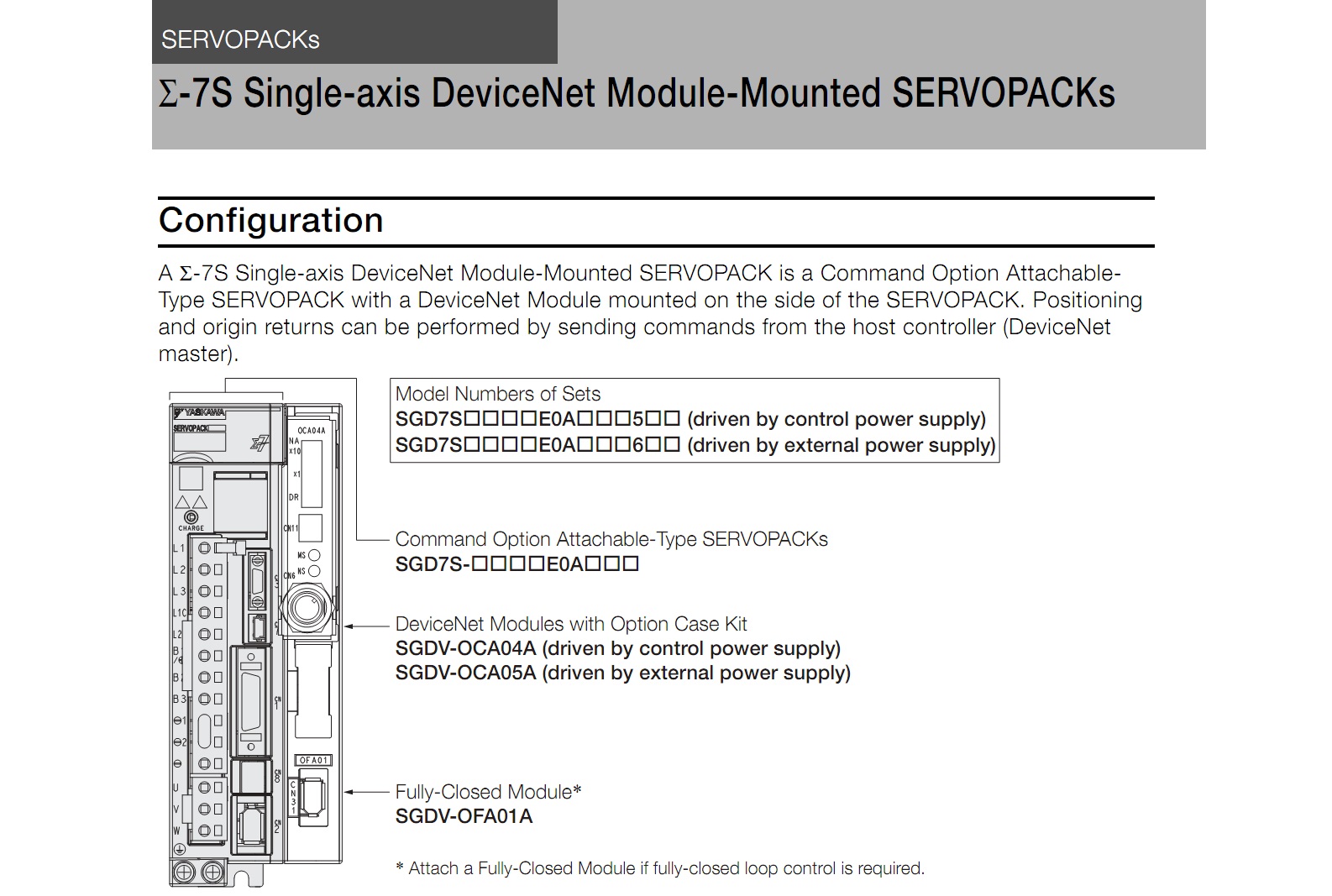Click the CHARGE indicator lamp in the diagram
This screenshot has width=1332, height=896.
point(191,519)
